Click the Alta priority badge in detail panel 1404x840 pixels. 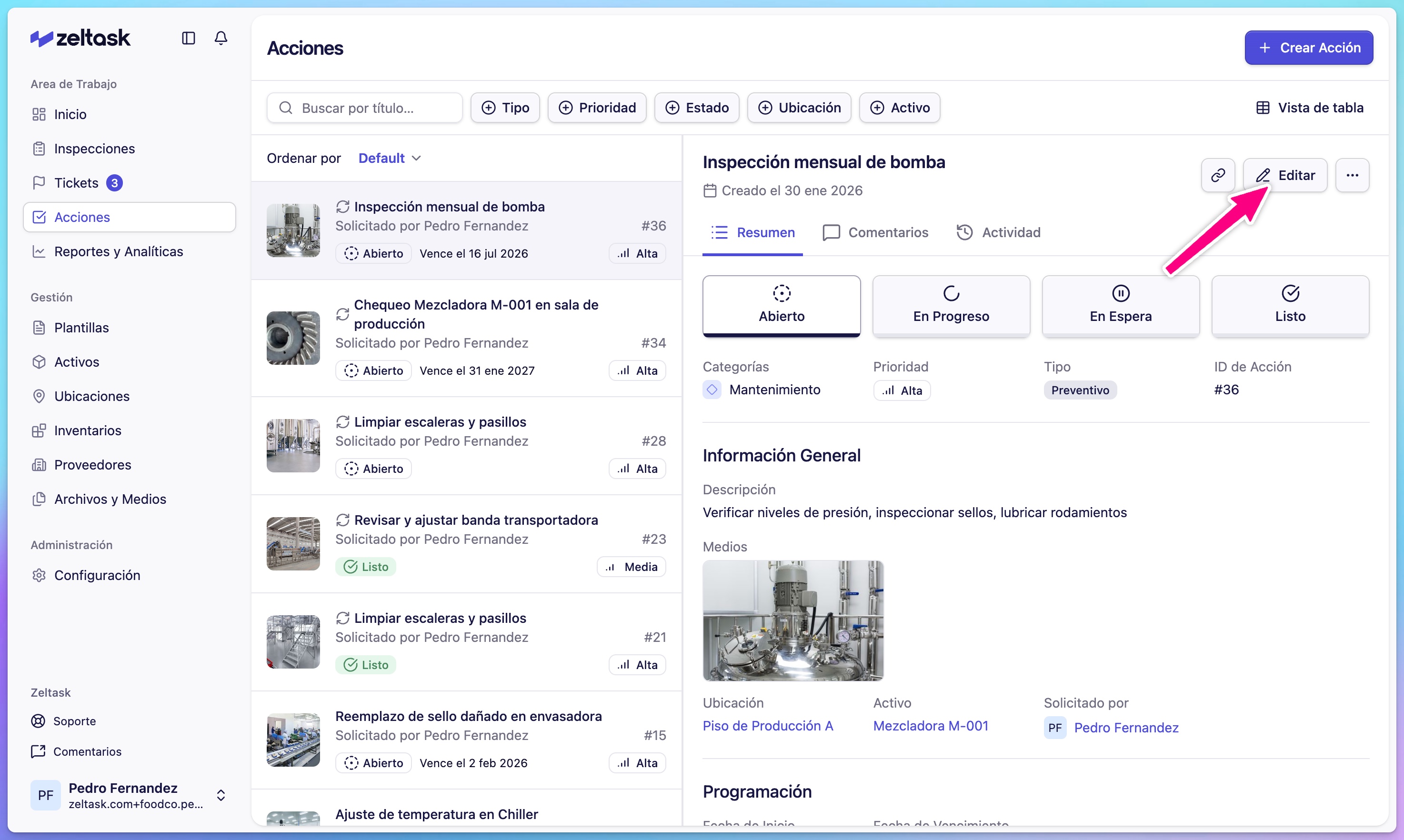pyautogui.click(x=902, y=390)
